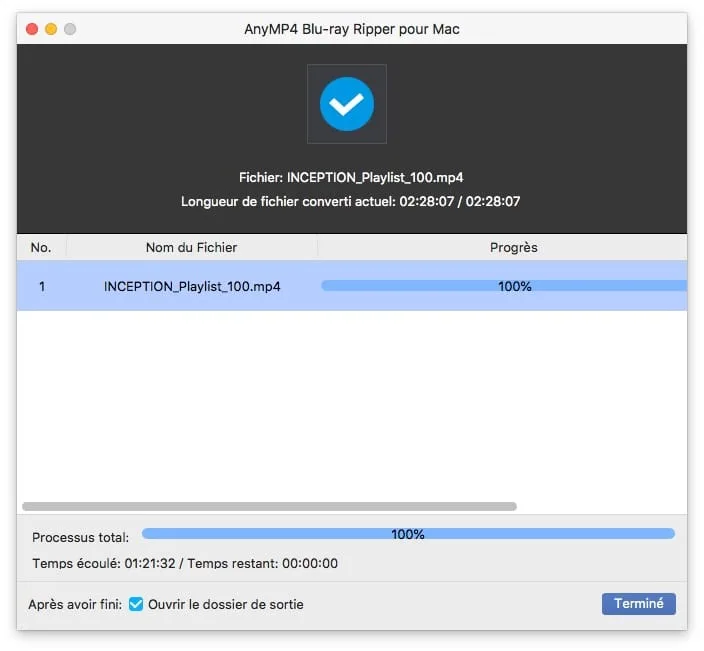Click the AnyMP4 Blu-ray Ripper pour Mac title
Screen dimensions: 704x651
[352, 29]
